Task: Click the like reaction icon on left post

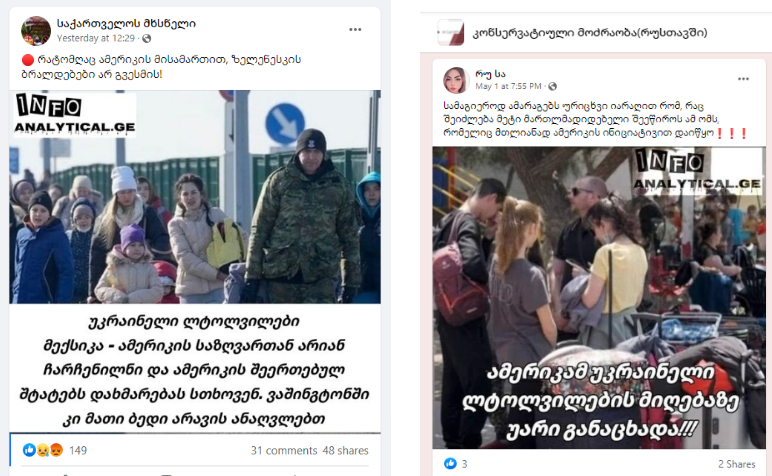Action: click(29, 450)
